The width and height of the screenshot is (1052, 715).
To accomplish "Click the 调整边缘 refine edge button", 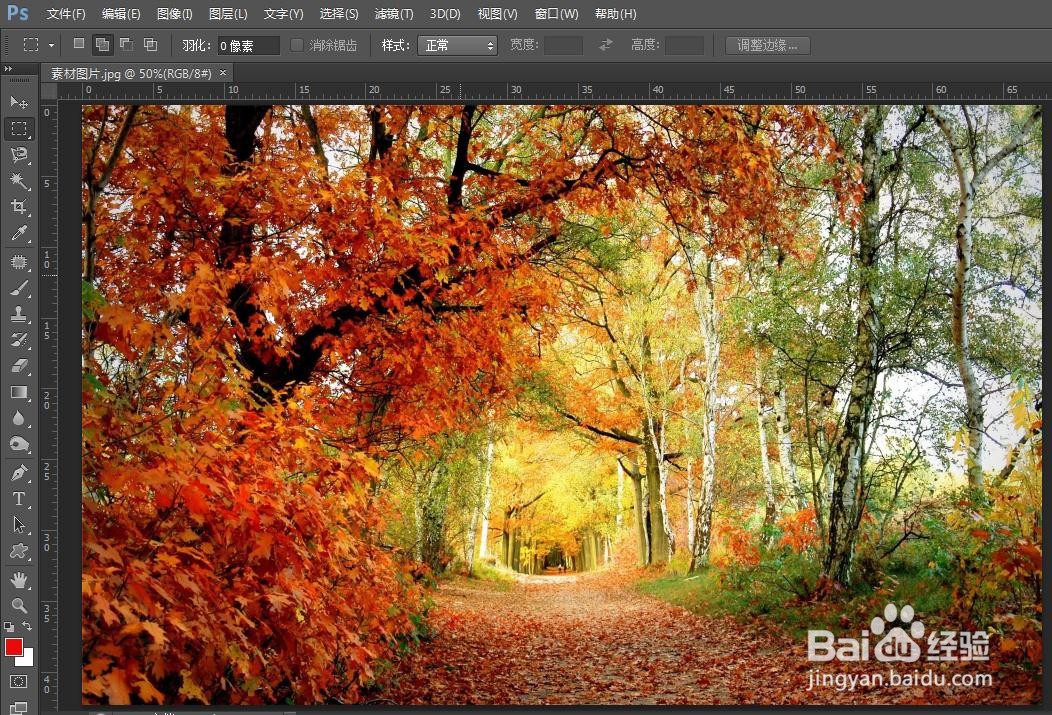I will (x=768, y=45).
